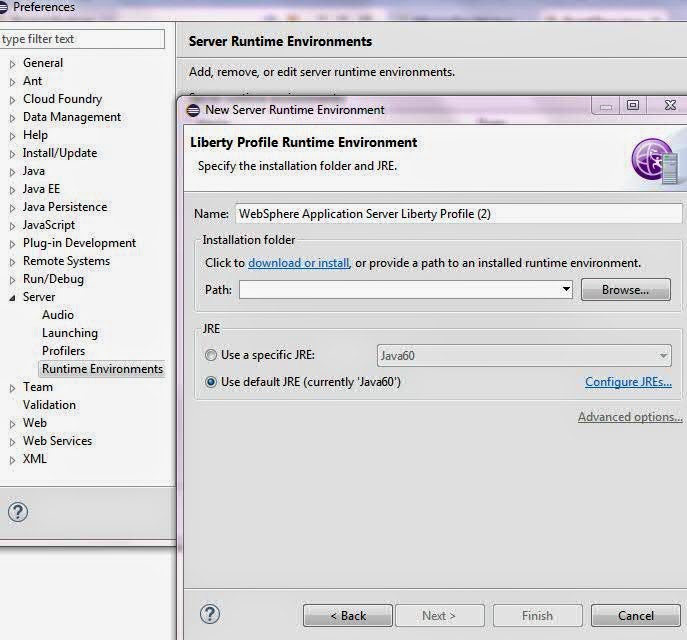The image size is (687, 640).
Task: Click the help icon in Preferences window
Action: click(18, 512)
